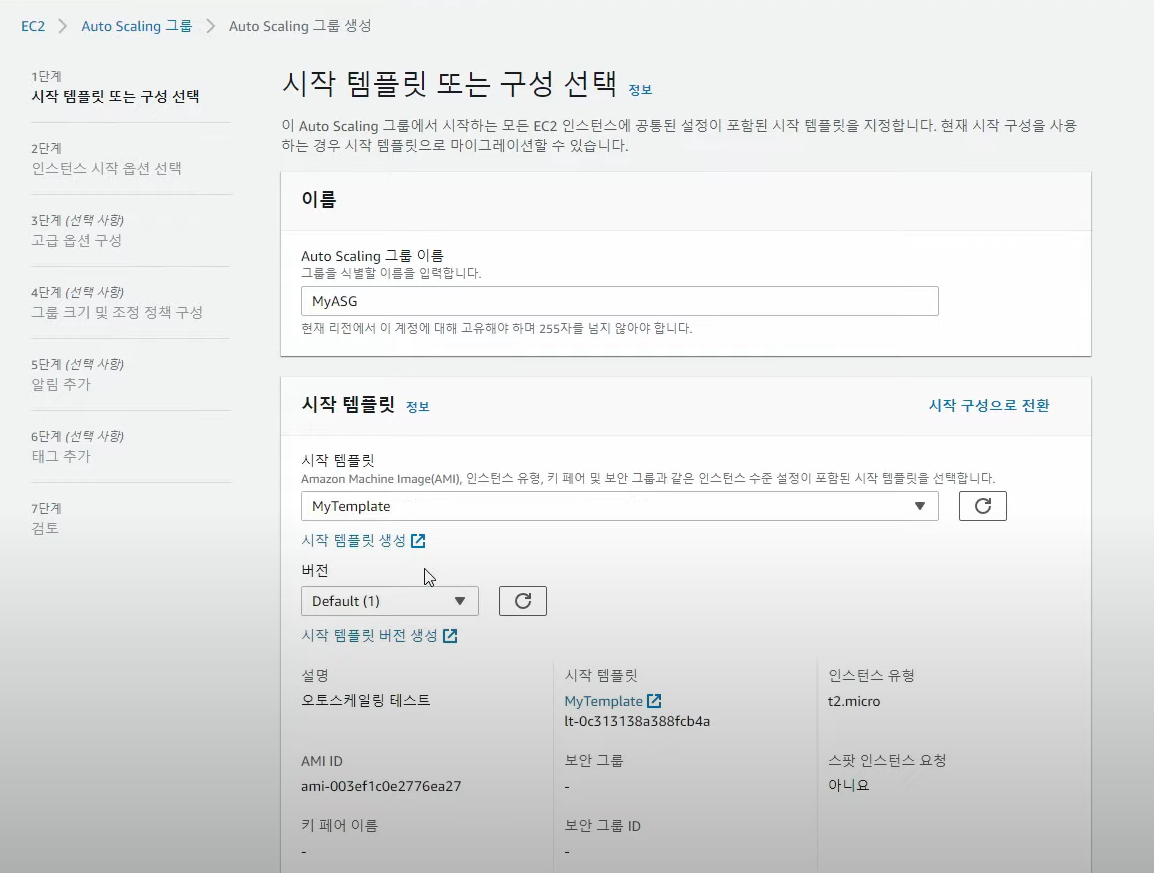The width and height of the screenshot is (1154, 873).
Task: Switch to launch configuration via 시작 구성으로 전환
Action: [x=988, y=406]
